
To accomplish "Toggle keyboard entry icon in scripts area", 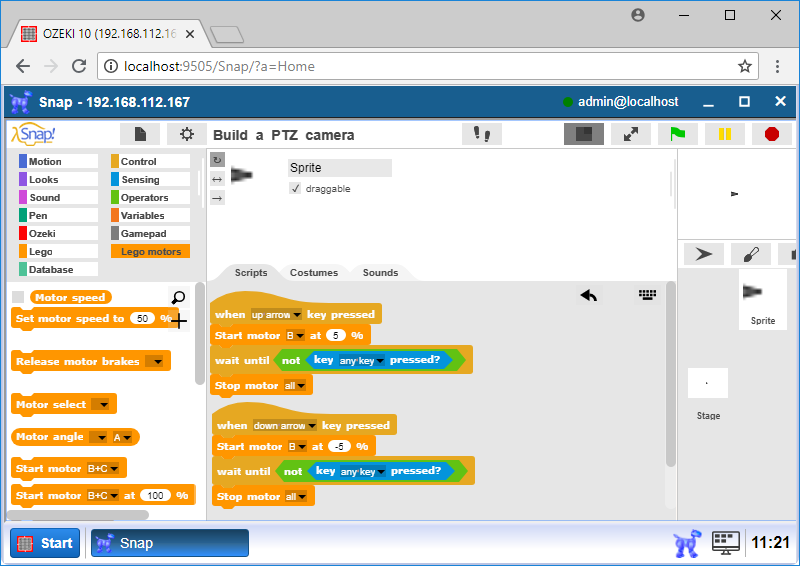I will click(647, 294).
